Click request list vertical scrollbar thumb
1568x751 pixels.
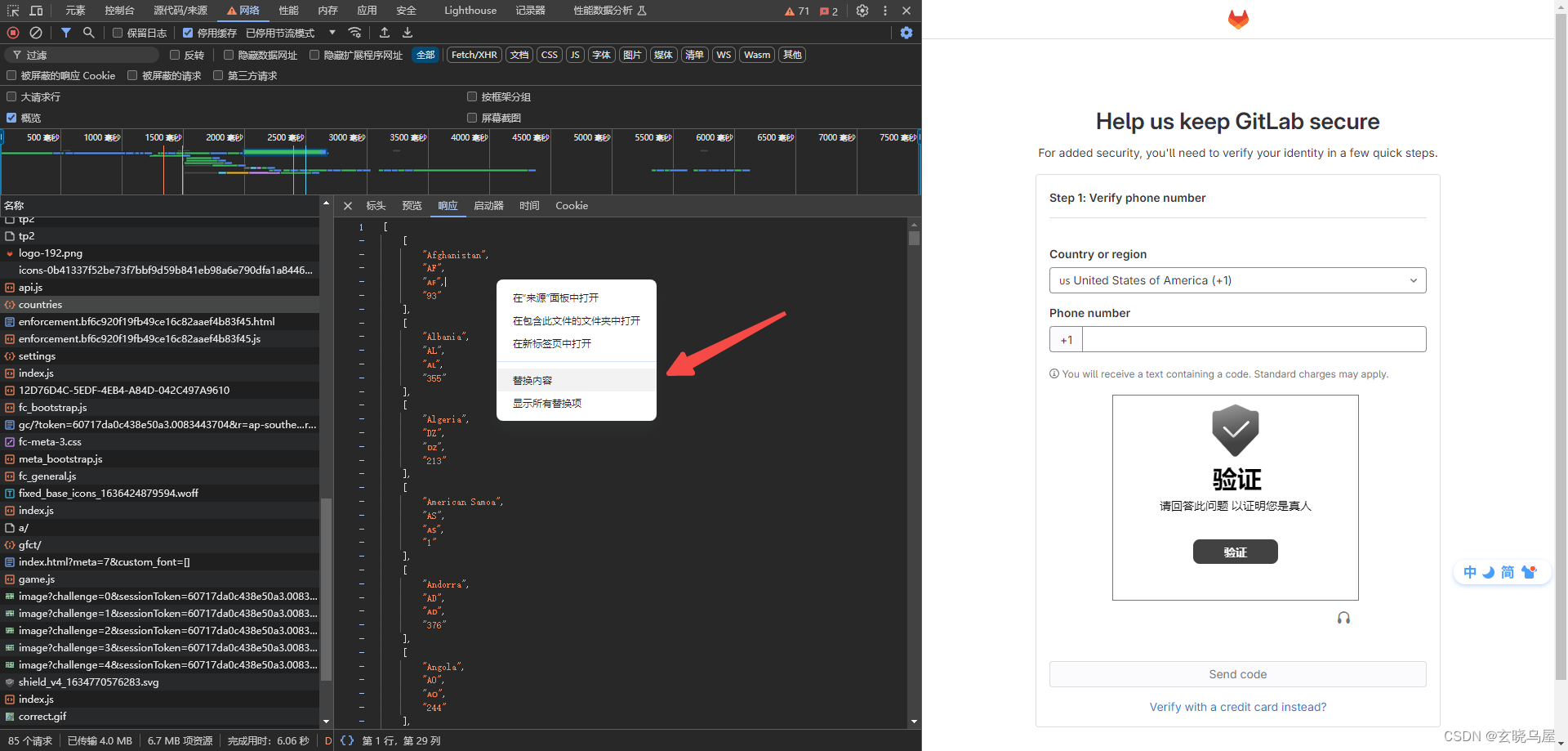[326, 588]
